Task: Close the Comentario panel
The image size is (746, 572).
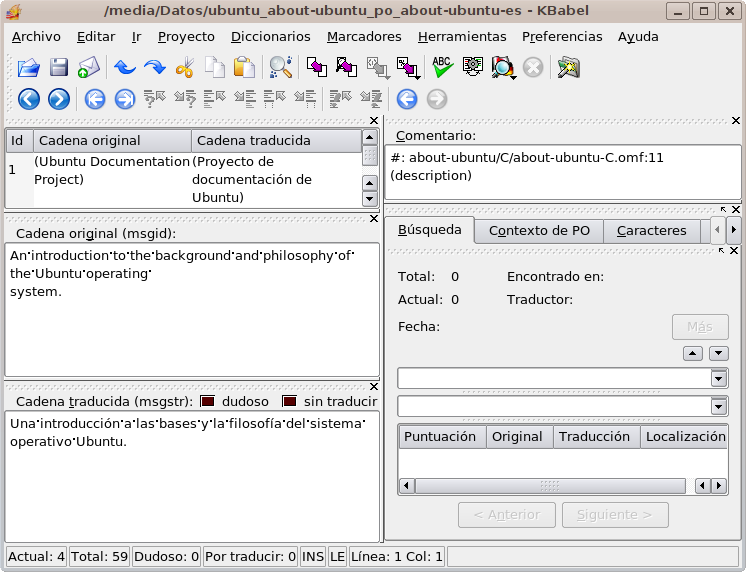Action: tap(736, 121)
